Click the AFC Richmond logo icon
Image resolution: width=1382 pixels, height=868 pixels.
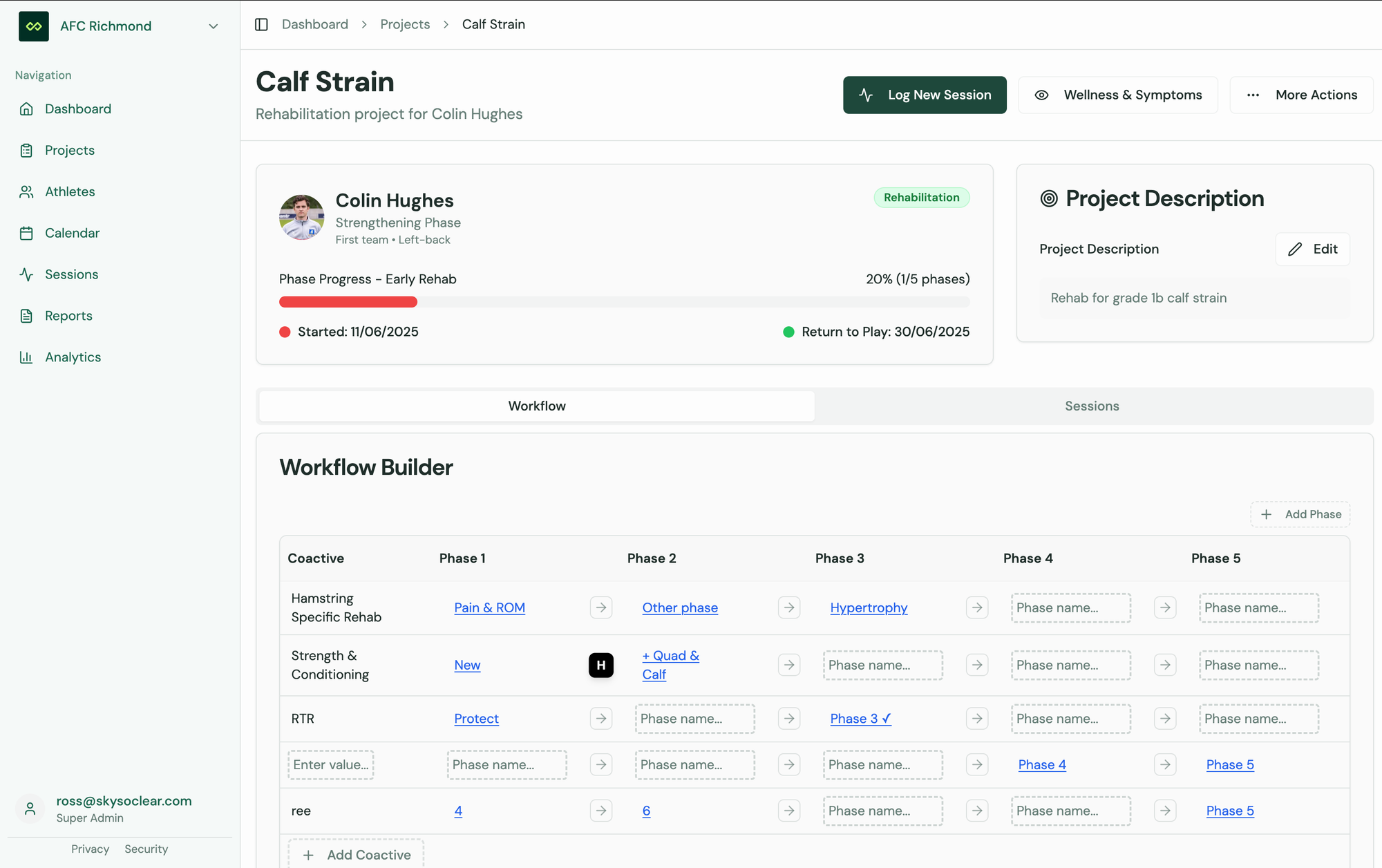[34, 26]
